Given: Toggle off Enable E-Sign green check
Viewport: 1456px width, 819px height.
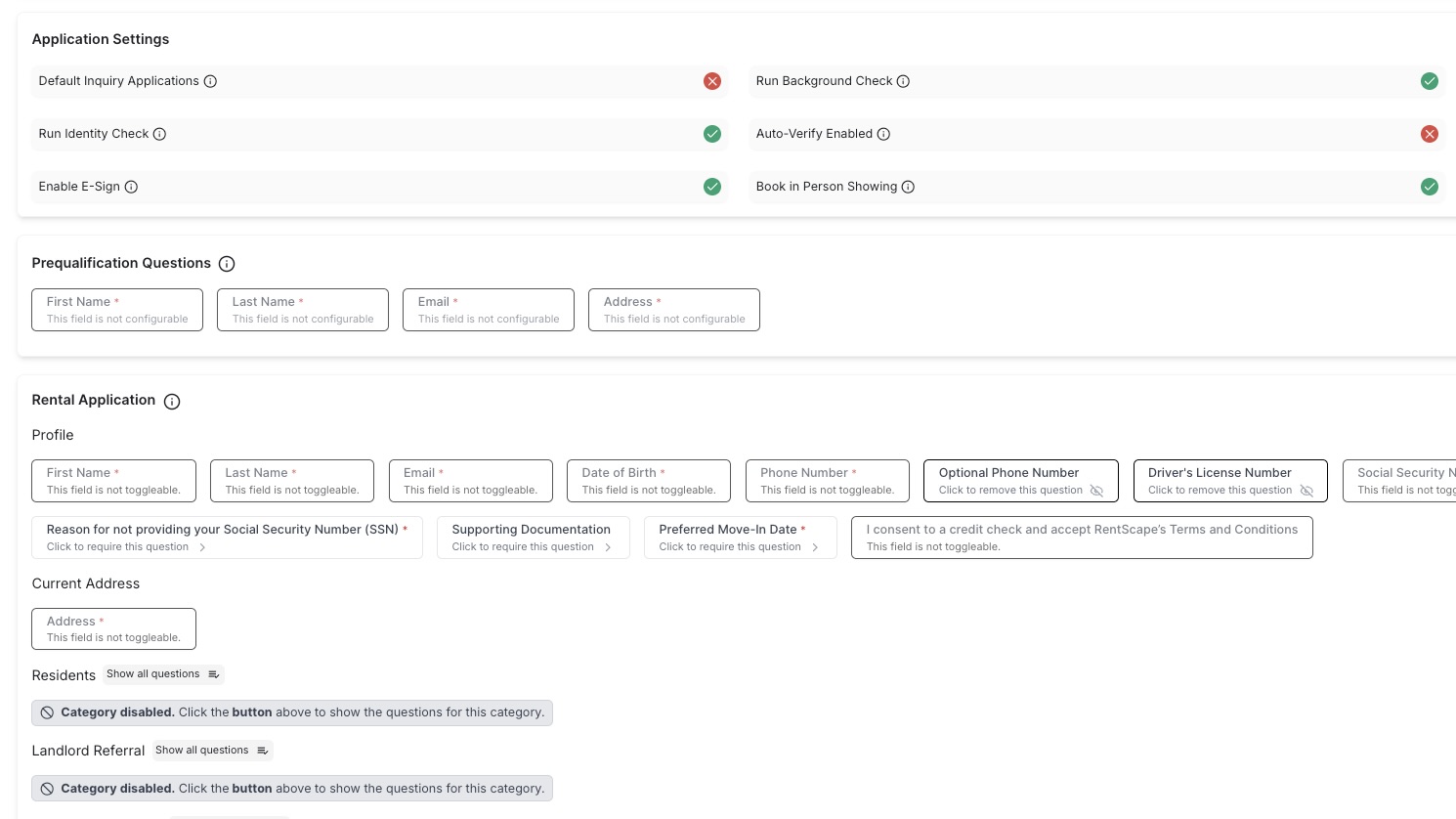Looking at the screenshot, I should [712, 187].
